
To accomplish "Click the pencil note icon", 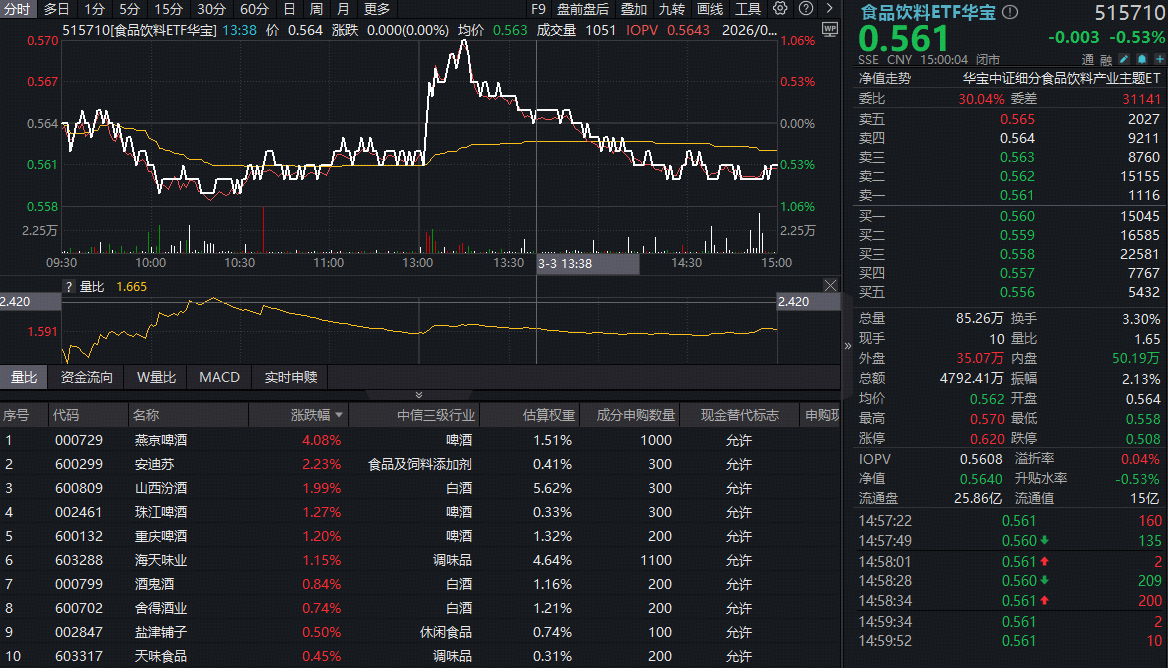I will [x=1123, y=60].
